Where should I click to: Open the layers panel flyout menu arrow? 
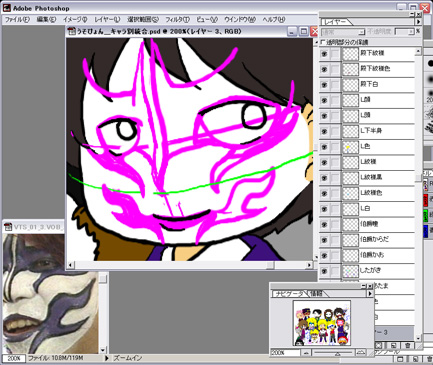(418, 22)
